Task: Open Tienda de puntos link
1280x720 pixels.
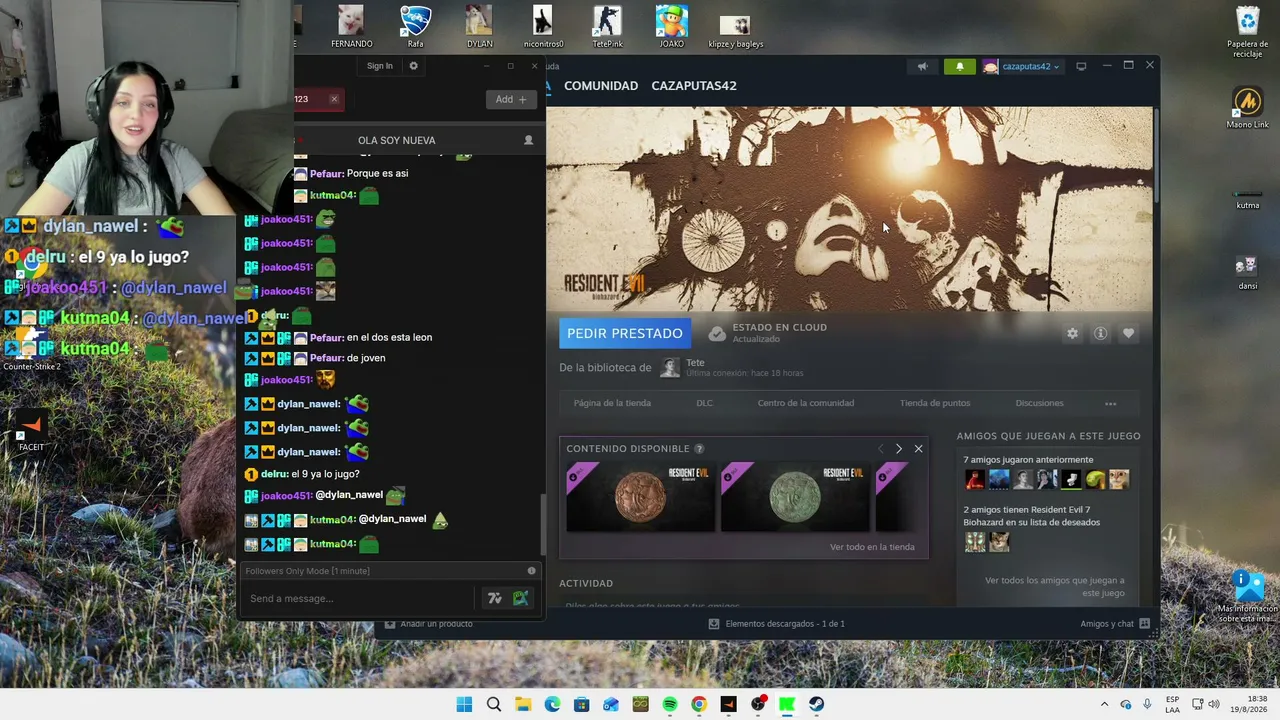Action: click(x=935, y=403)
